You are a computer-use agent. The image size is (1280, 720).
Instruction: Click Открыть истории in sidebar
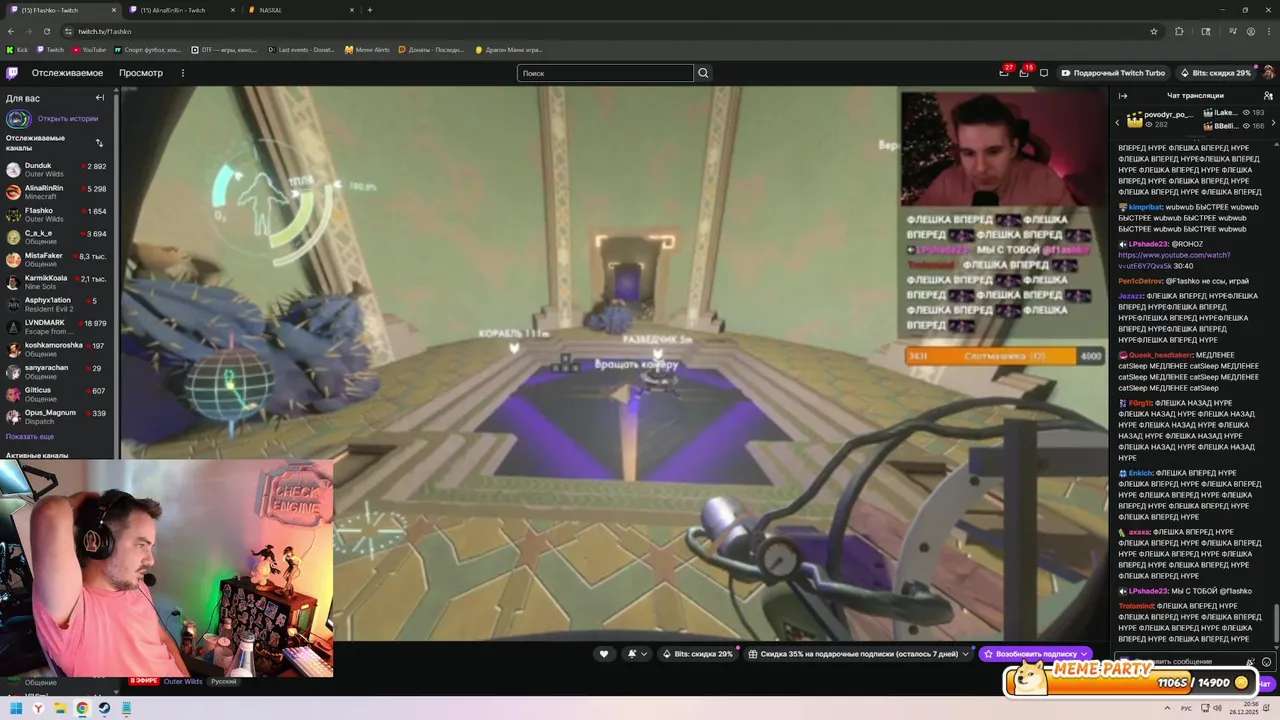pyautogui.click(x=68, y=119)
